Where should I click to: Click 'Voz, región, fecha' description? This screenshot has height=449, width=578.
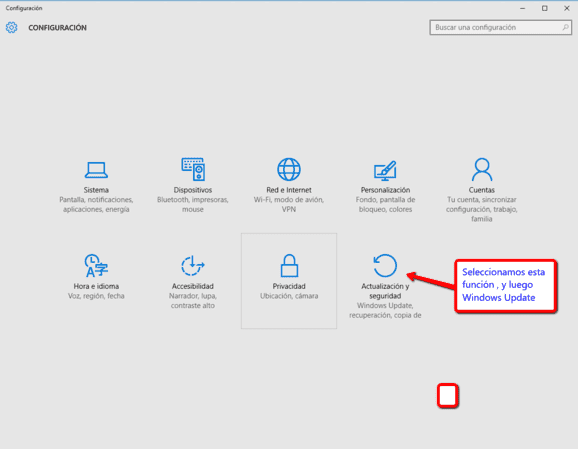pos(96,296)
